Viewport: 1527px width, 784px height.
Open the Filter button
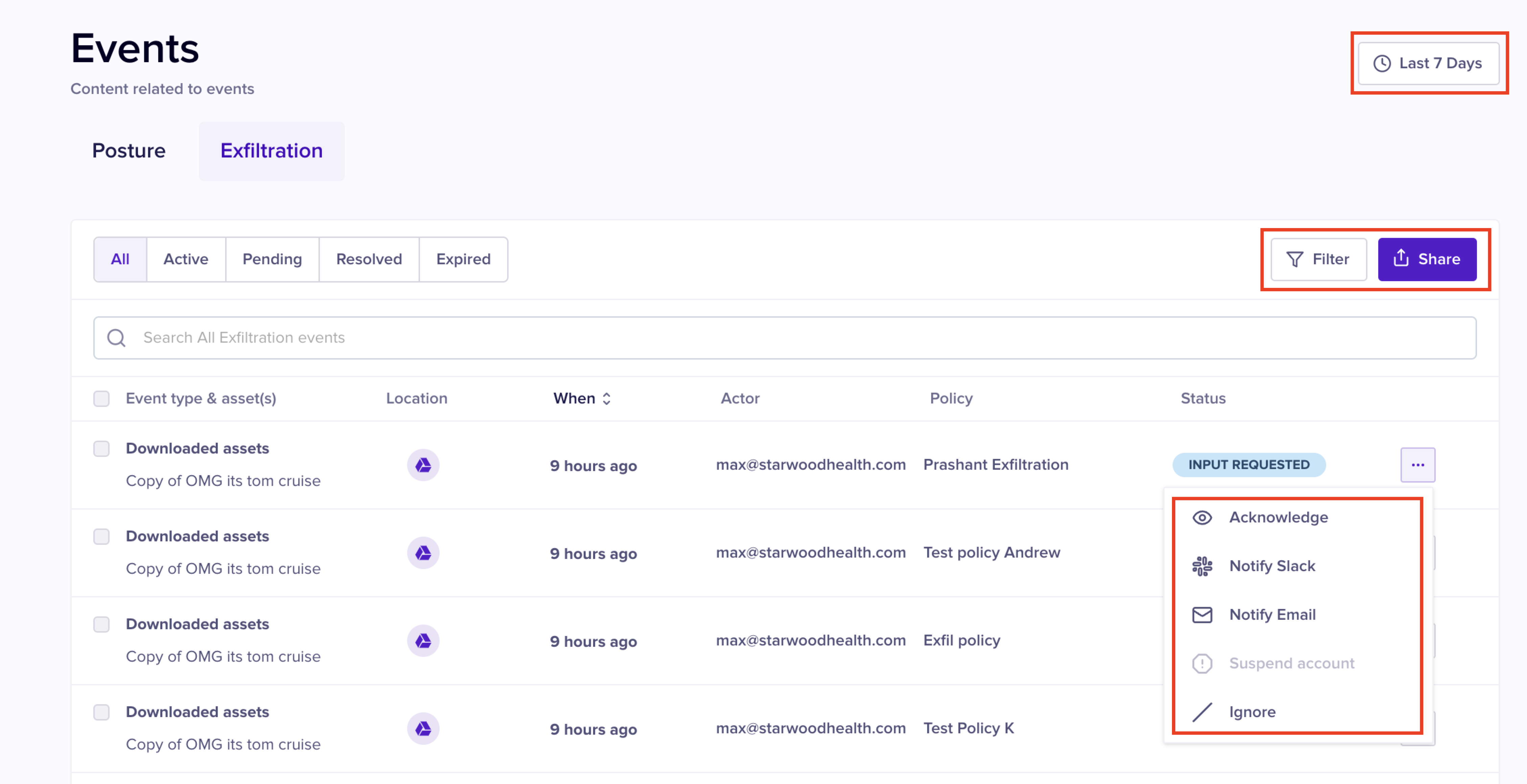coord(1318,260)
